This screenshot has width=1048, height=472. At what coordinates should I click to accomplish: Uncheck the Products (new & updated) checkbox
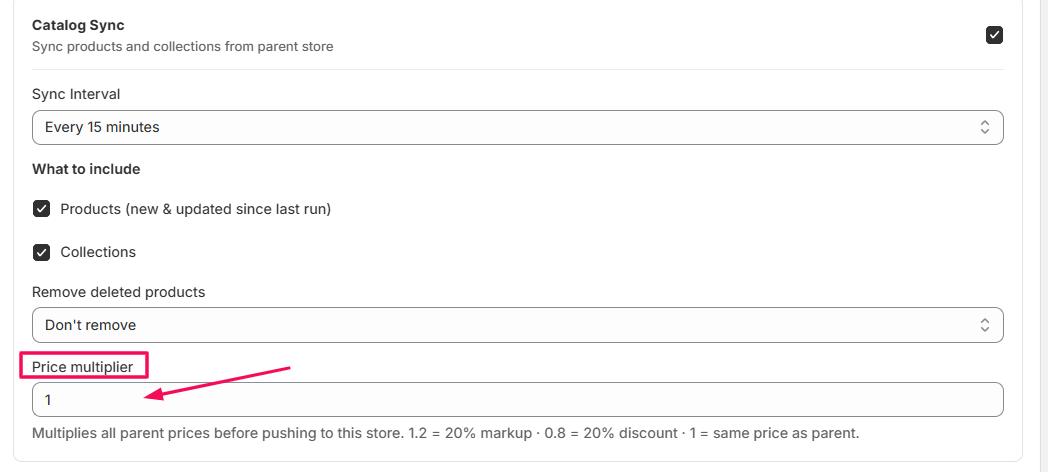tap(41, 209)
